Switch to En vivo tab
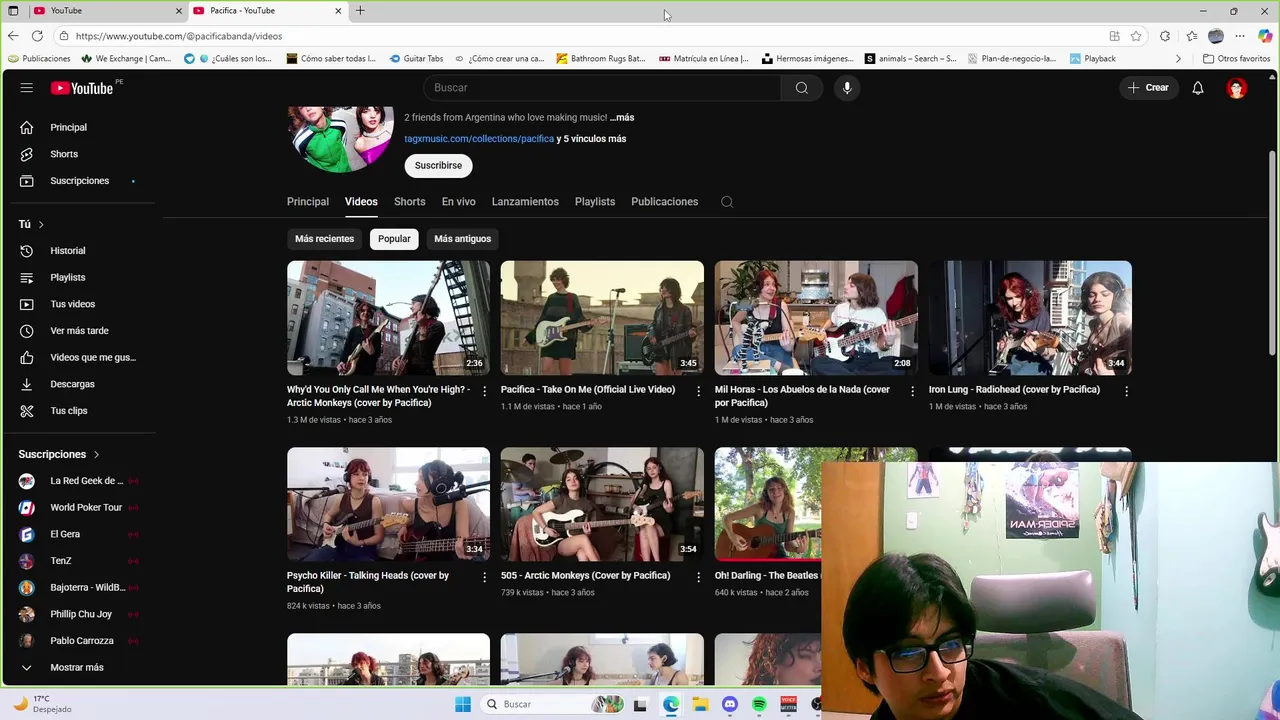The width and height of the screenshot is (1280, 720). coord(458,202)
